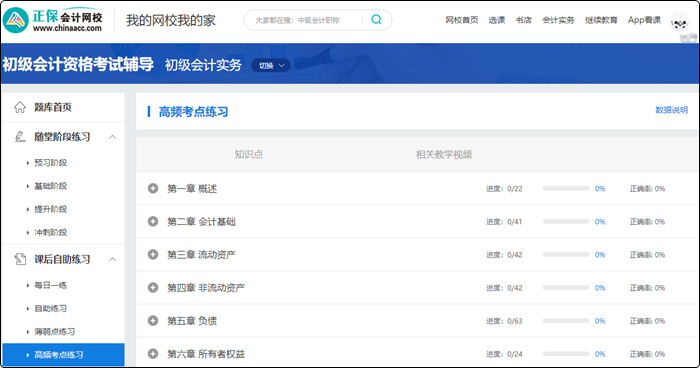Open 继续教育 in top navigation
The width and height of the screenshot is (700, 368).
coord(601,20)
